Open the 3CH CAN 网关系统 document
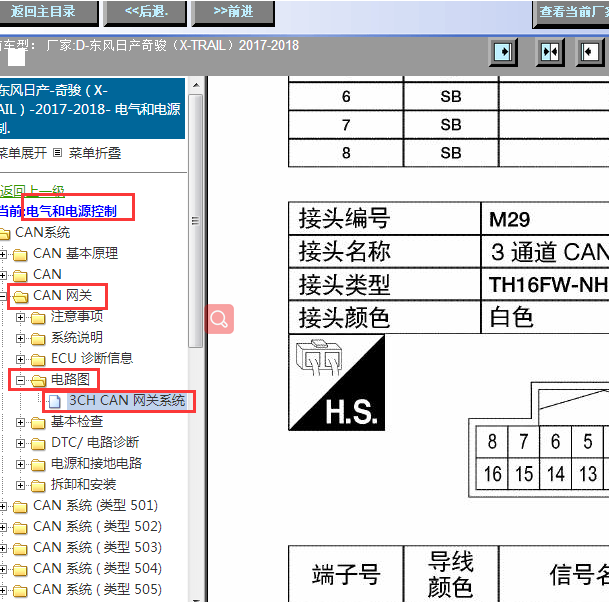Viewport: 609px width, 602px height. point(127,400)
